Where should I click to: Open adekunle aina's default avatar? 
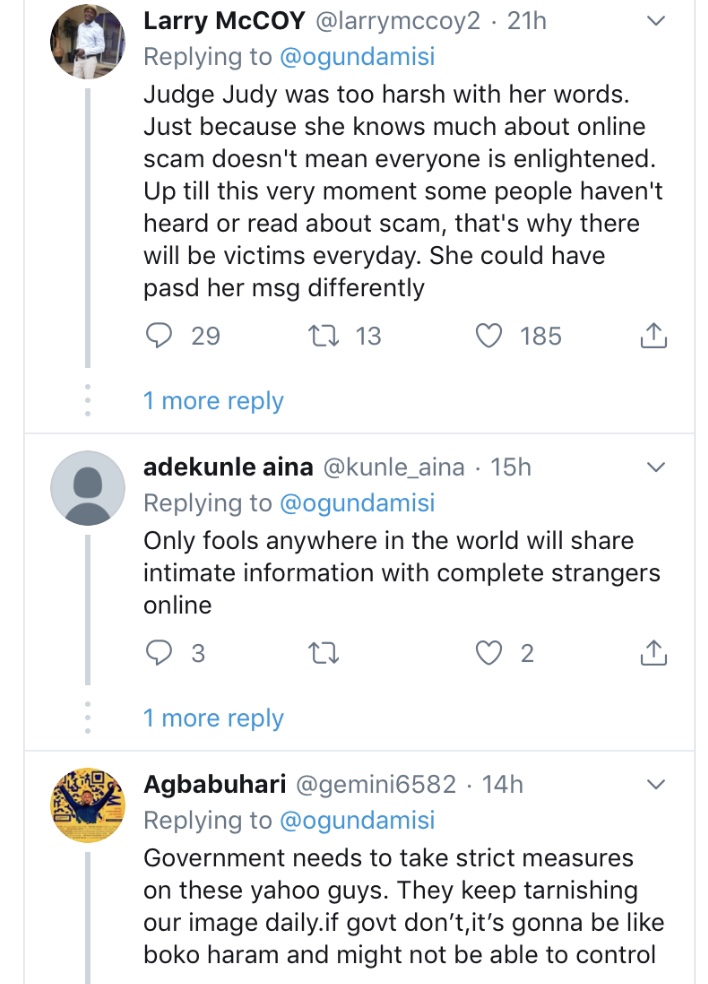(88, 488)
